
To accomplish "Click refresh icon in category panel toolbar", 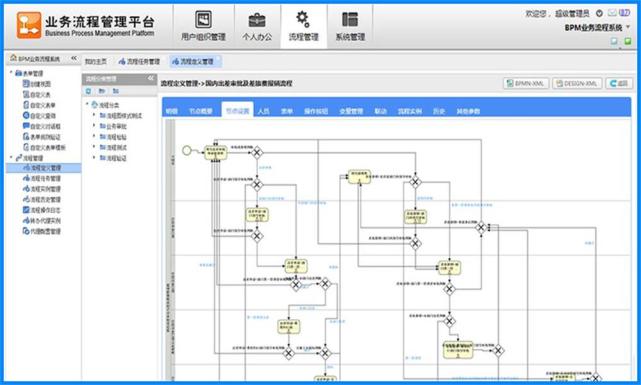I will (89, 91).
